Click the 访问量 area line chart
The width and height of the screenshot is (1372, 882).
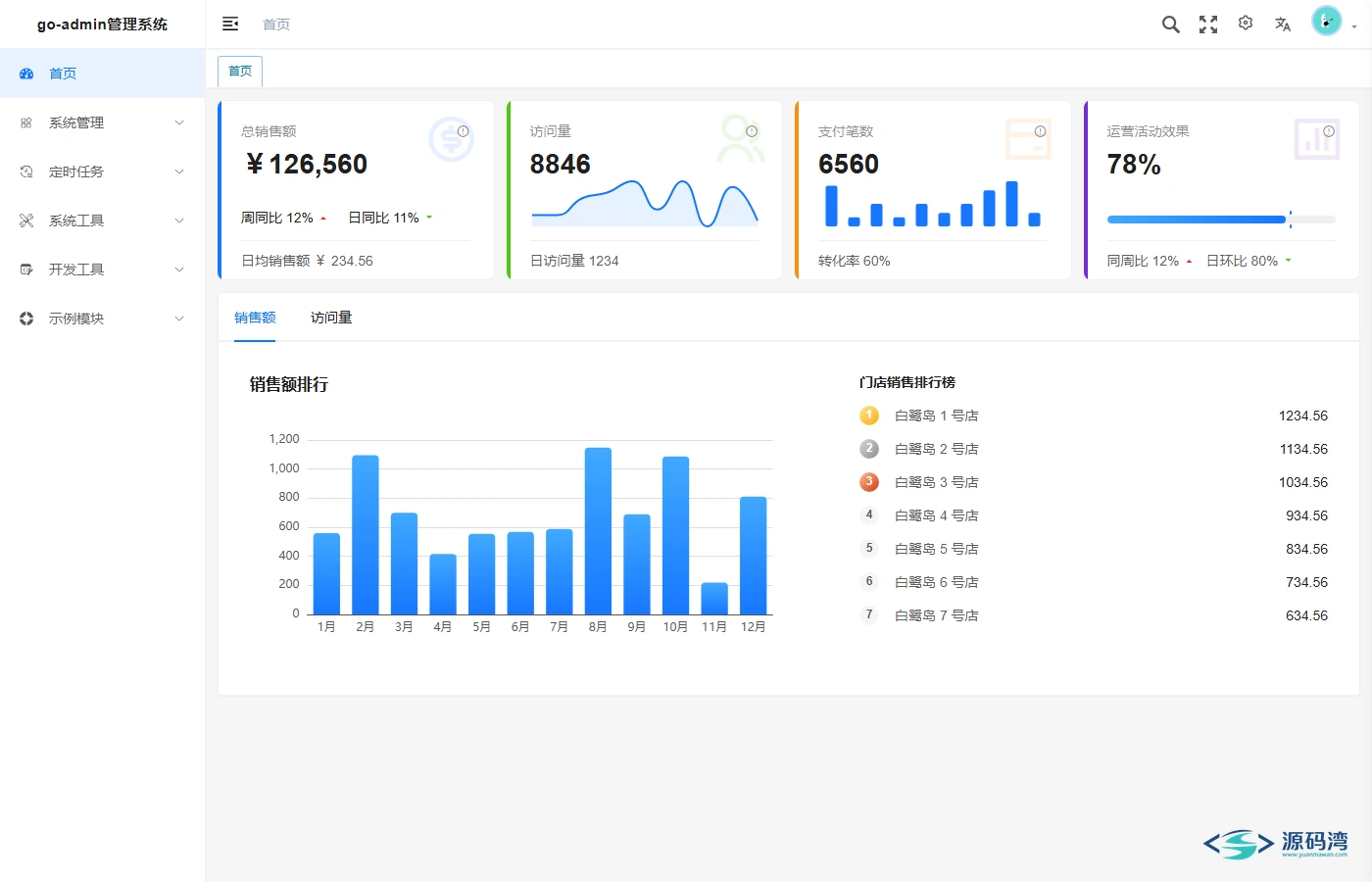click(x=645, y=204)
